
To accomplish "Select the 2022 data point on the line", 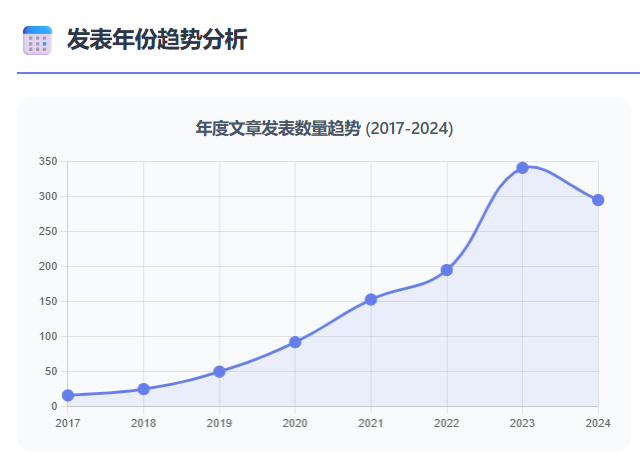I will (x=447, y=270).
